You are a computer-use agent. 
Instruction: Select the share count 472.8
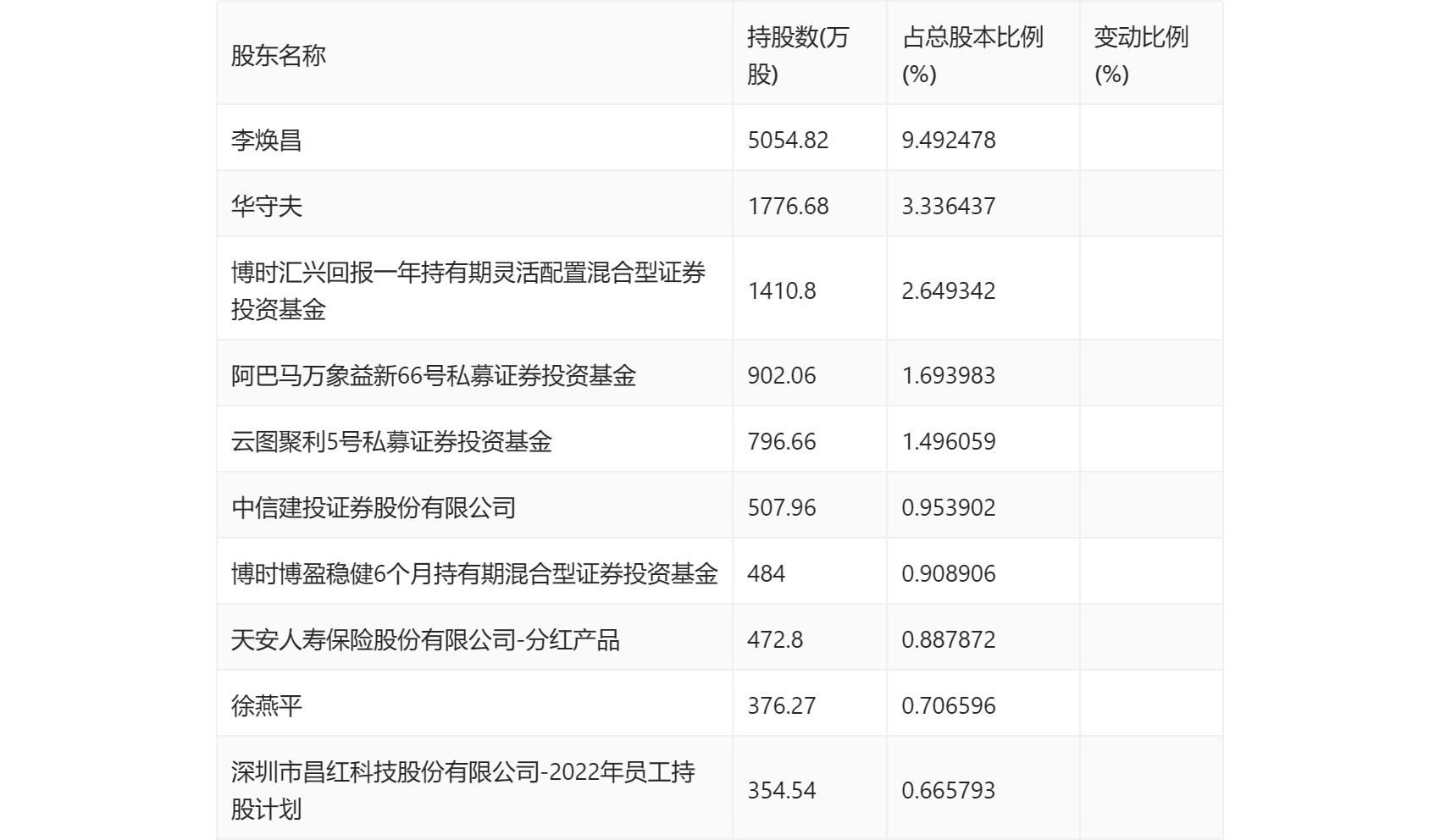775,639
